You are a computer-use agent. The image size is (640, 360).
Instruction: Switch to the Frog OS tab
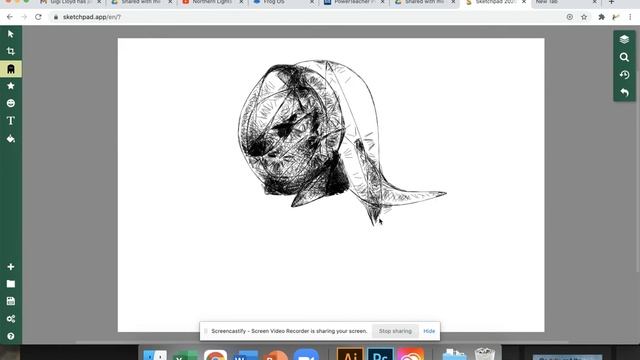coord(283,2)
